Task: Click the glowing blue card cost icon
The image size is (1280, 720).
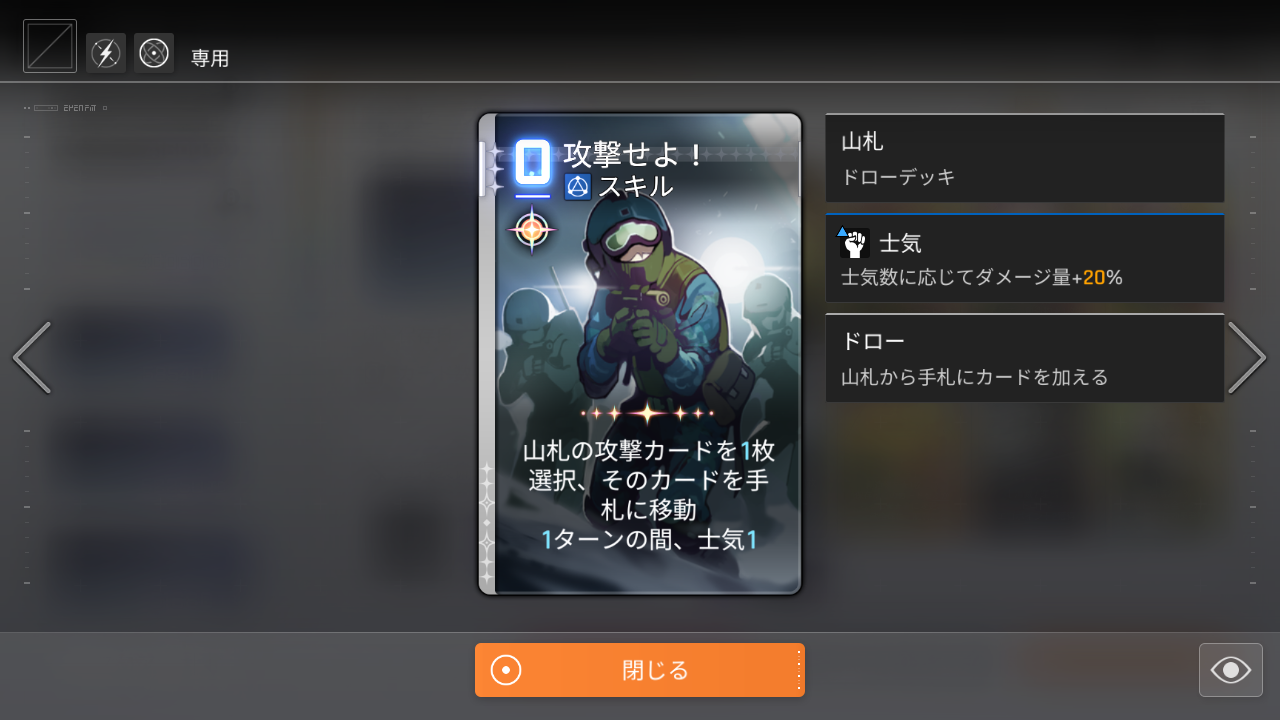Action: [x=533, y=162]
